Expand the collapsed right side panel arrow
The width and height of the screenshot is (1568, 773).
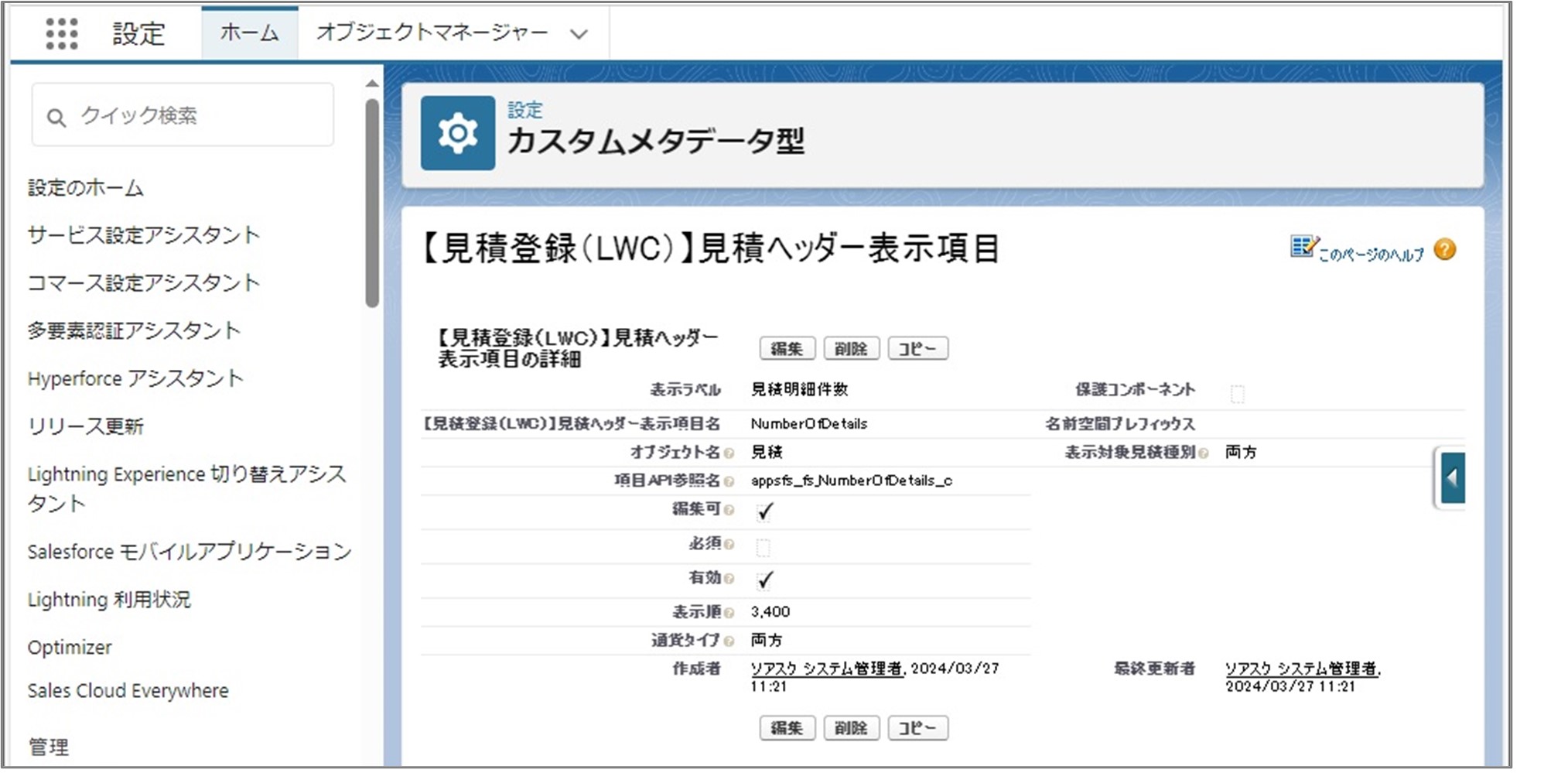tap(1452, 478)
